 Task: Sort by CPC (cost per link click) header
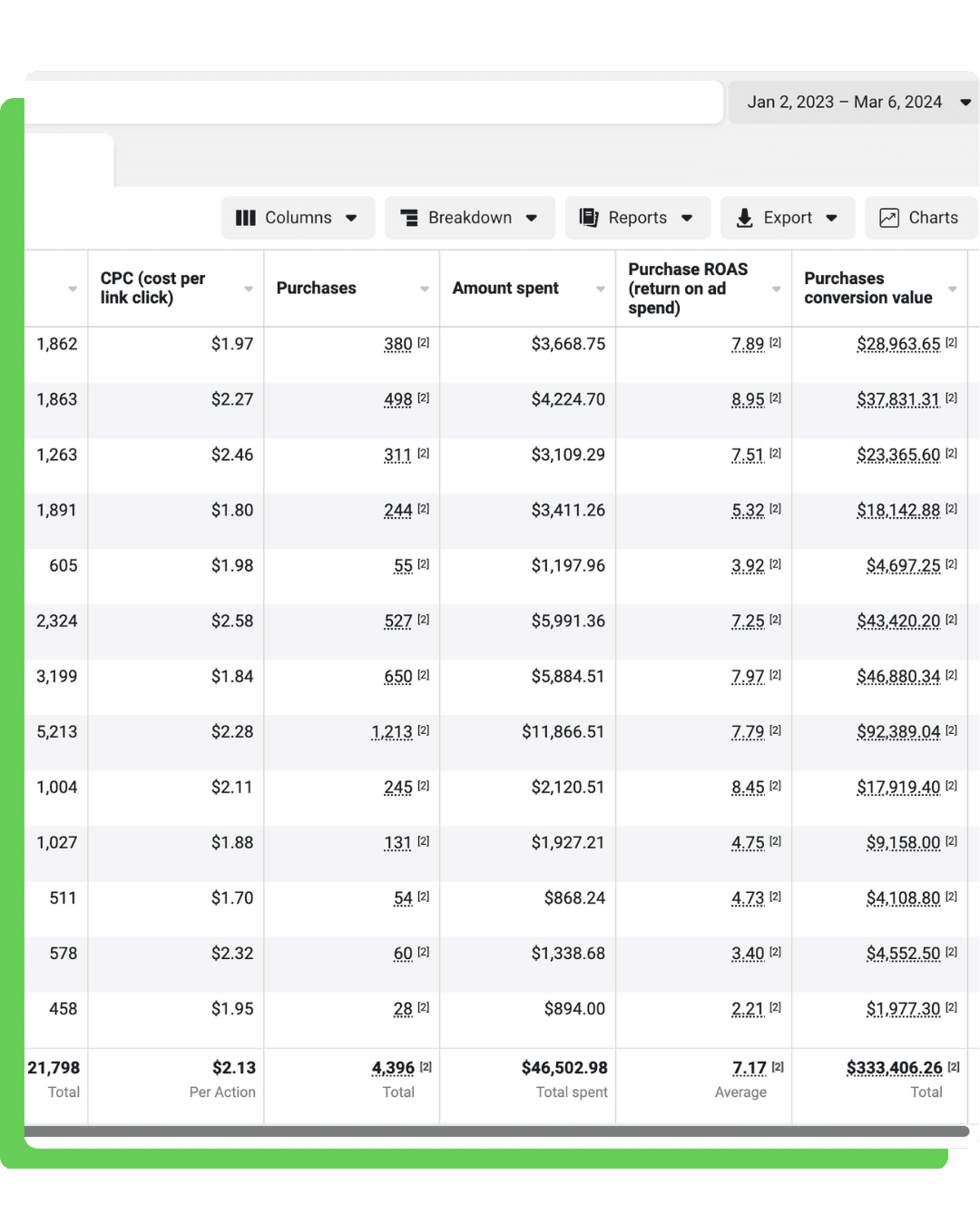[x=152, y=288]
